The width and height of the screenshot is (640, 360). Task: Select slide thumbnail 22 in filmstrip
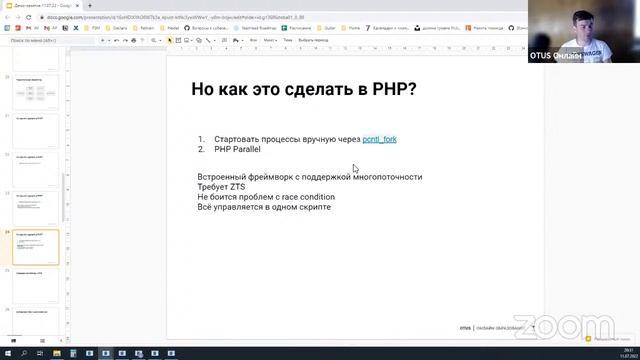36,170
